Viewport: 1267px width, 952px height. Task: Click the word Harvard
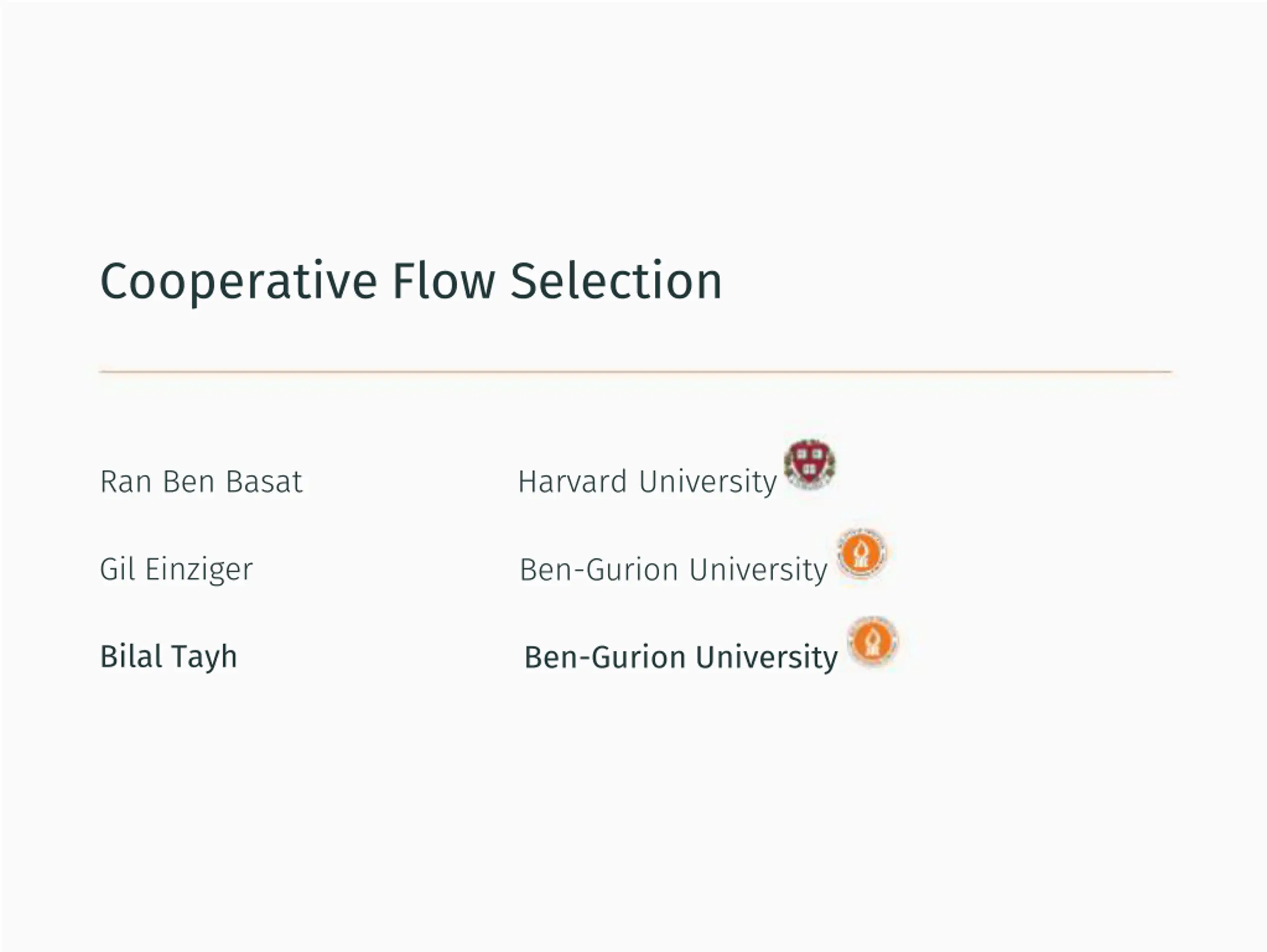point(572,481)
